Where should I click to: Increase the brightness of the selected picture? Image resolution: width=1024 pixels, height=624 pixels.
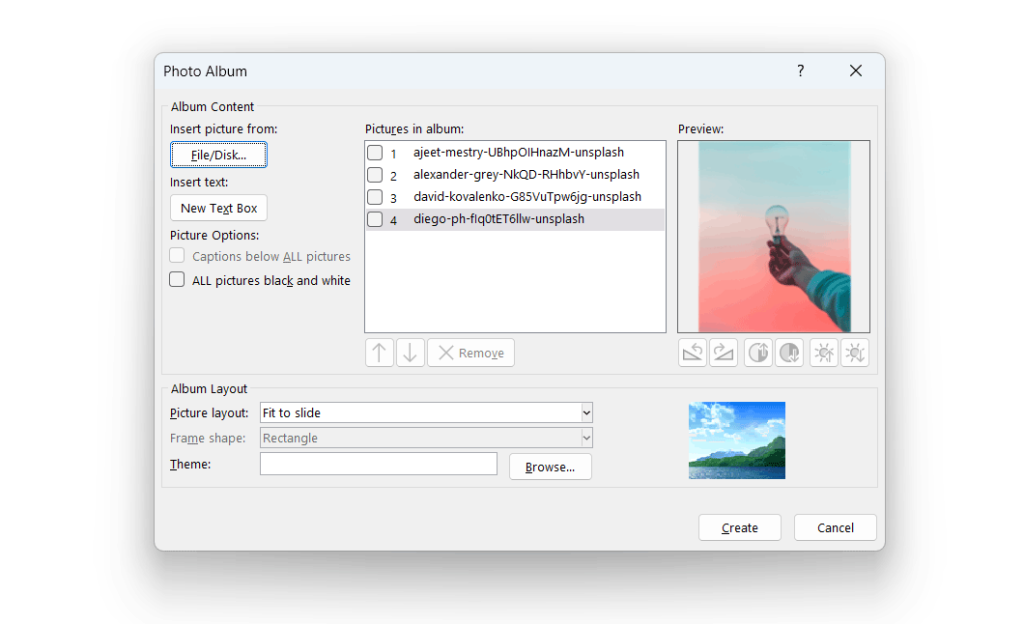823,352
